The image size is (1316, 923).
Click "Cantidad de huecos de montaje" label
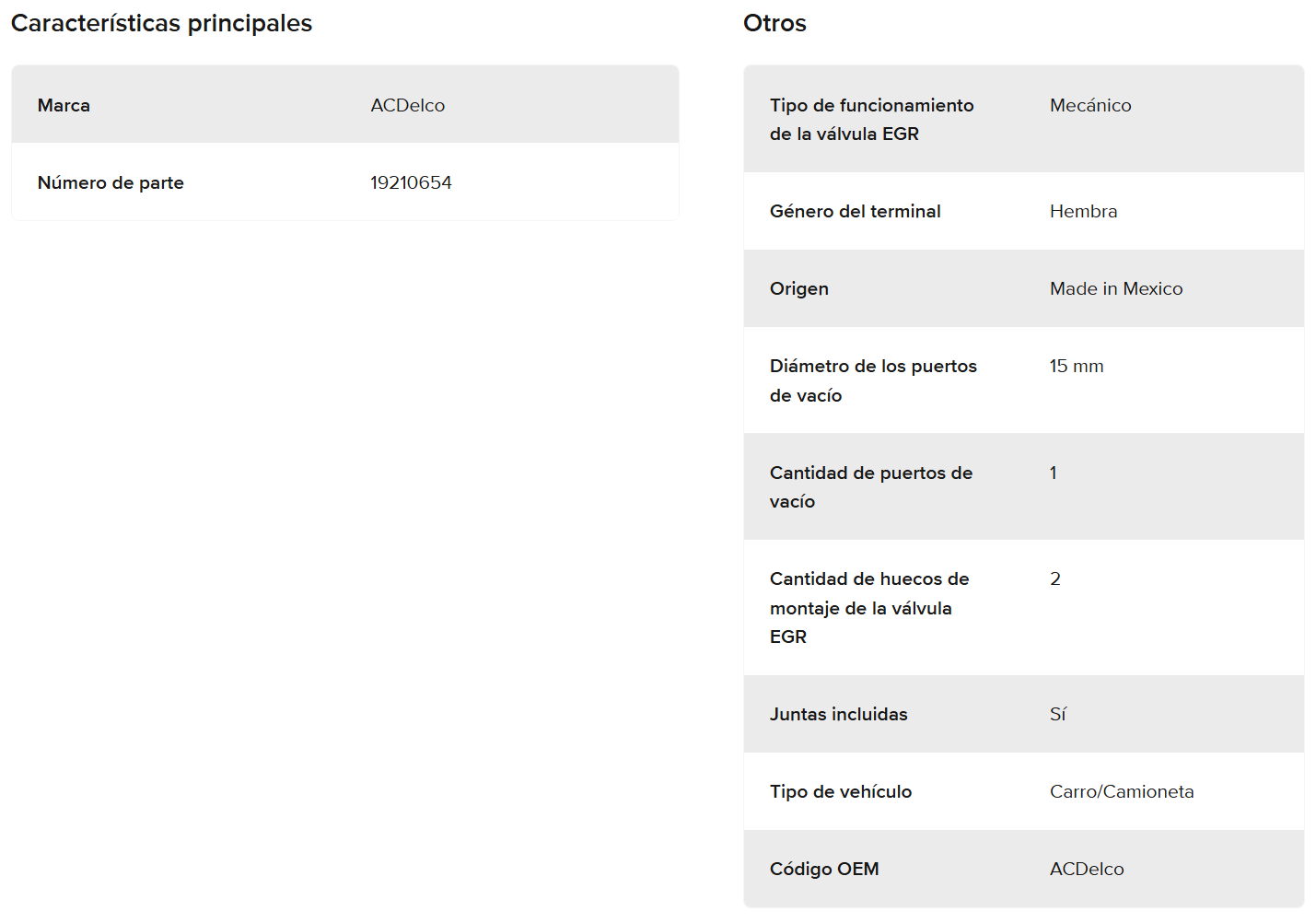[868, 607]
